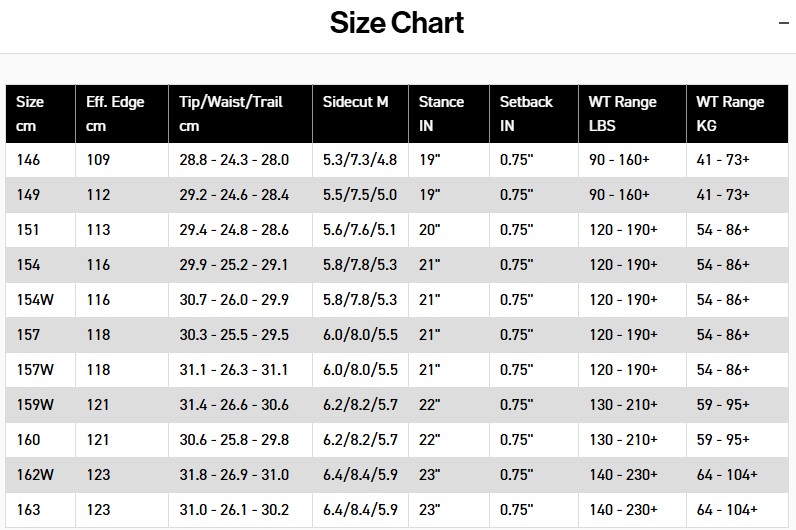Select the 163 size cell

coord(29,510)
